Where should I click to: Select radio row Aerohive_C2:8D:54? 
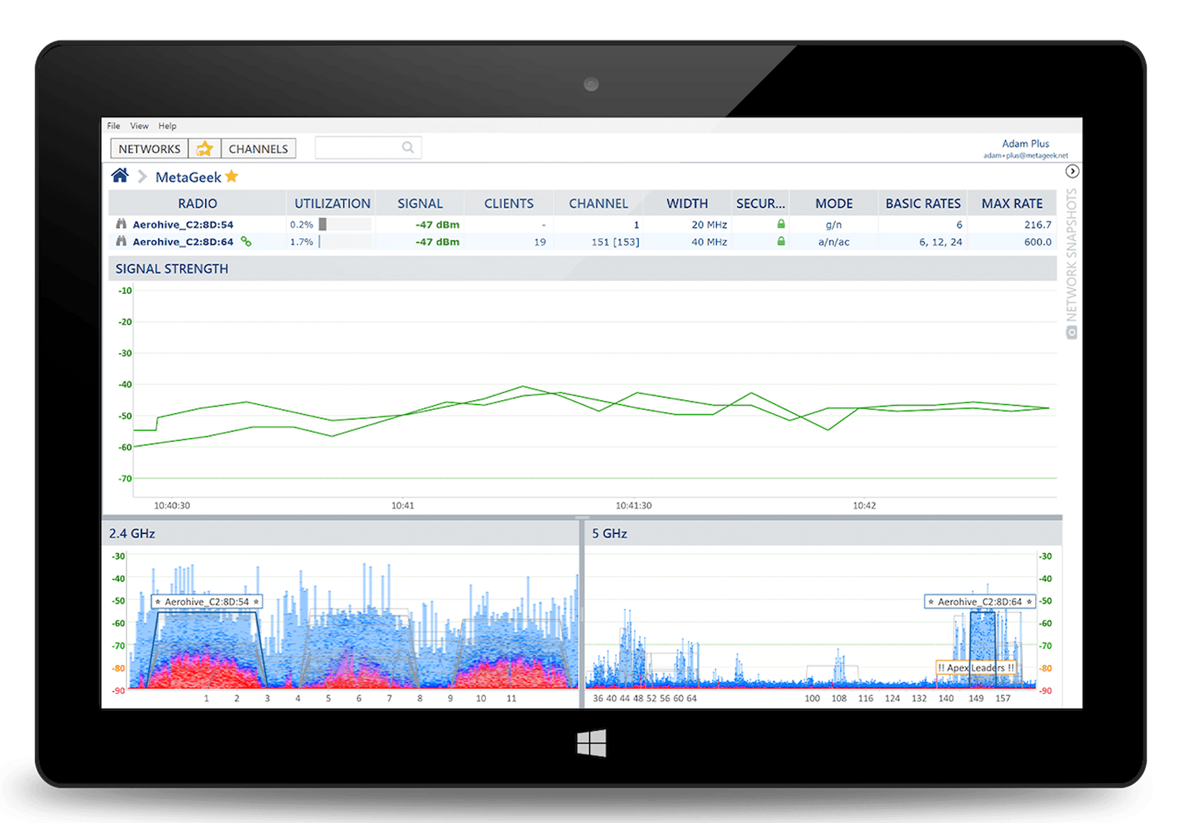pyautogui.click(x=582, y=224)
